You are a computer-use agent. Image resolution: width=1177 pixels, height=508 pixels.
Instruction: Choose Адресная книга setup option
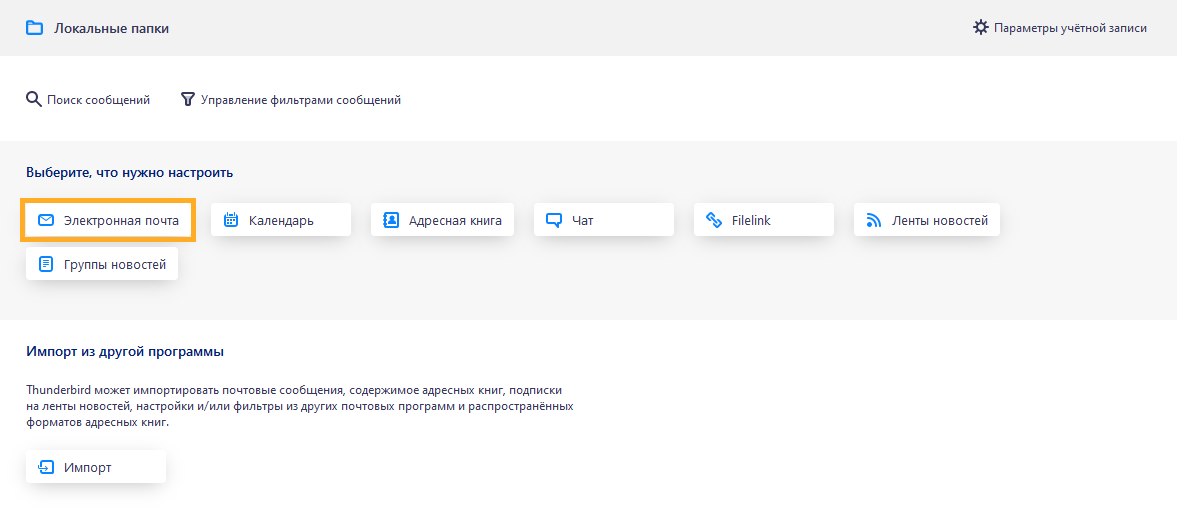442,220
